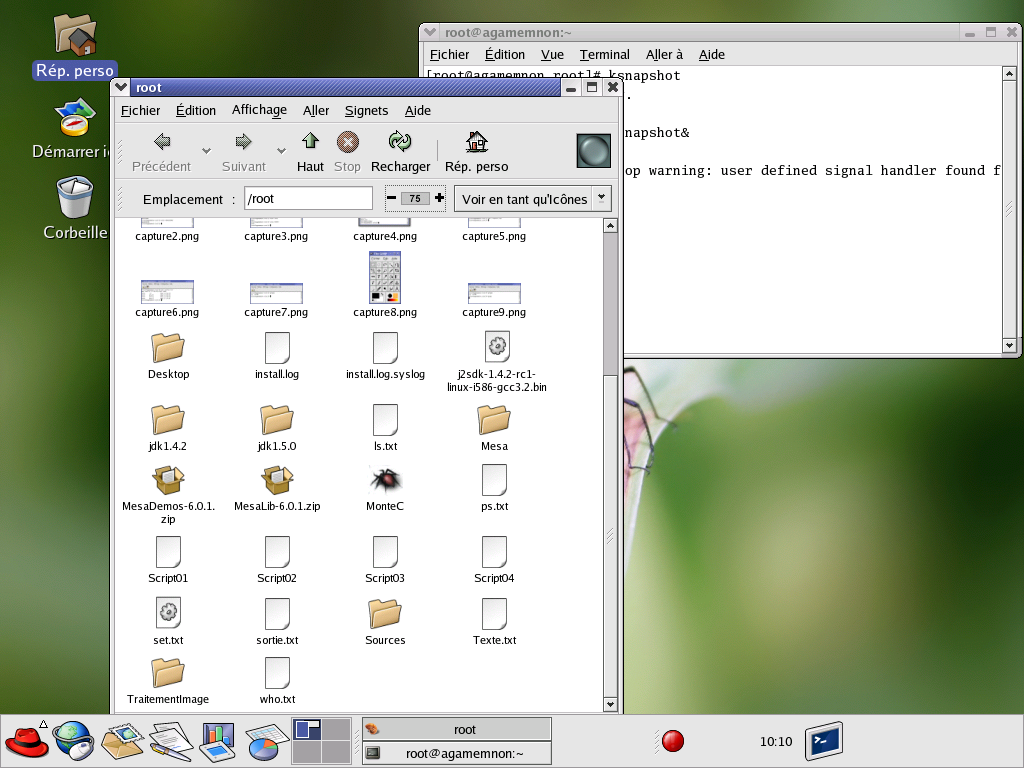The image size is (1024, 768).
Task: Switch to the second workspace in pager
Action: (x=336, y=730)
